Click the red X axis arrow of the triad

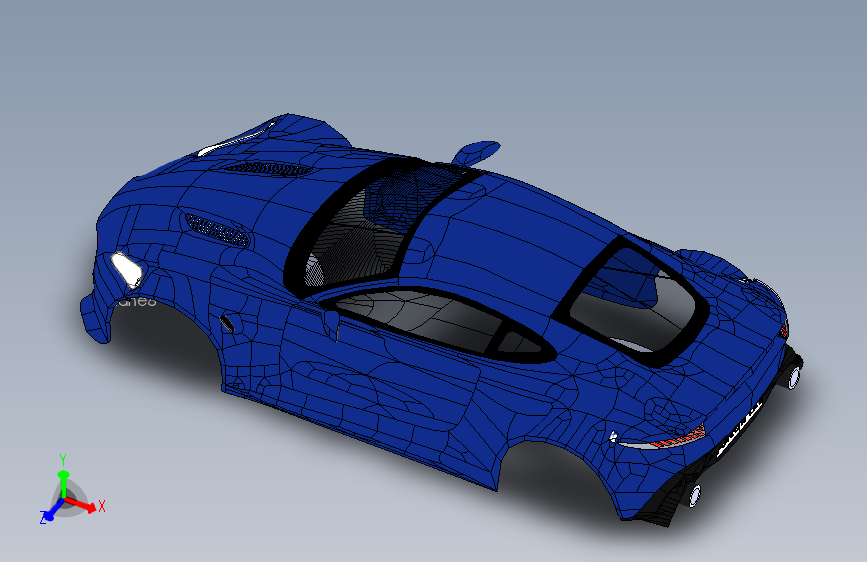pos(83,504)
